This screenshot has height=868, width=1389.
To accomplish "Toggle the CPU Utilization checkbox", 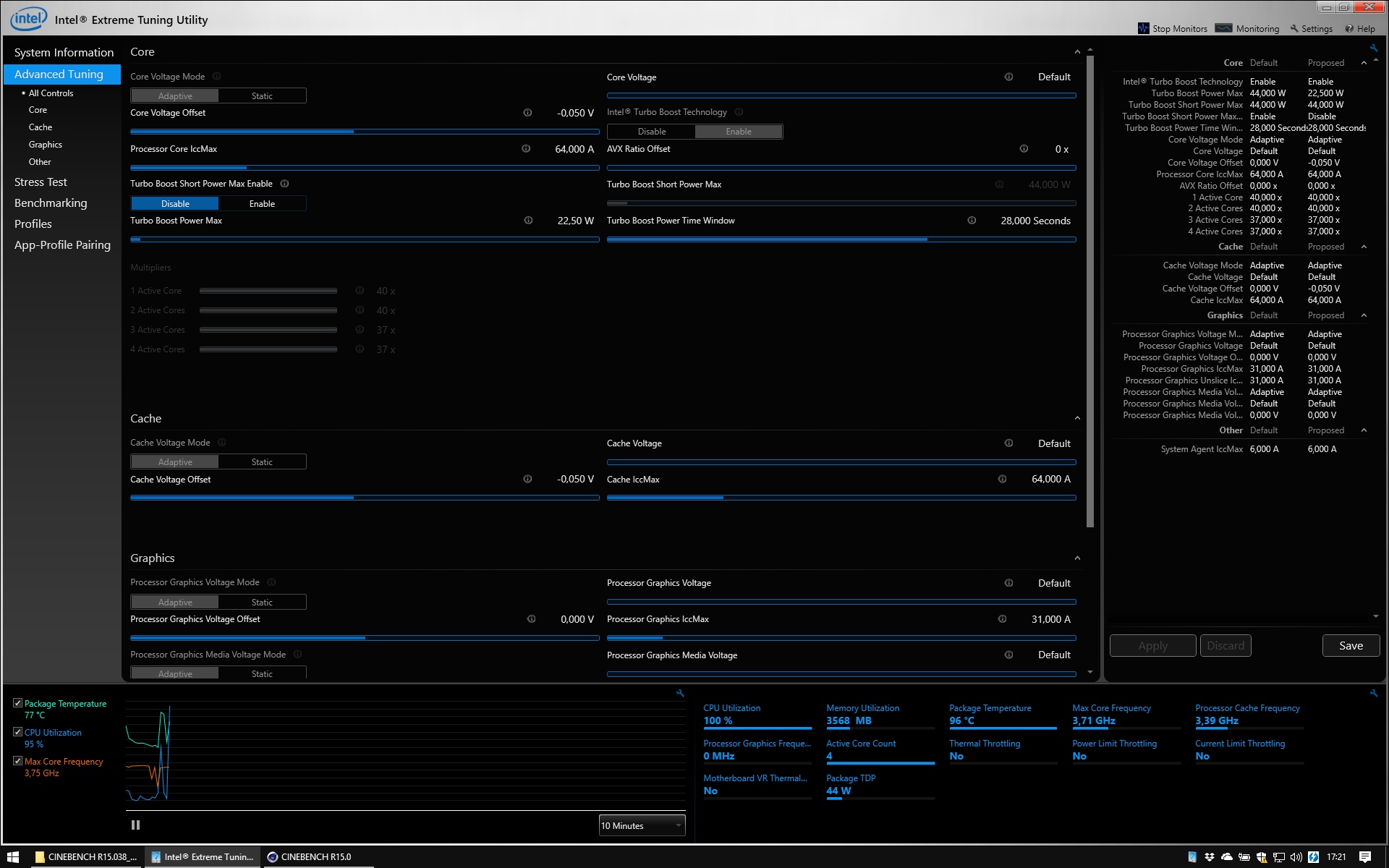I will [18, 732].
